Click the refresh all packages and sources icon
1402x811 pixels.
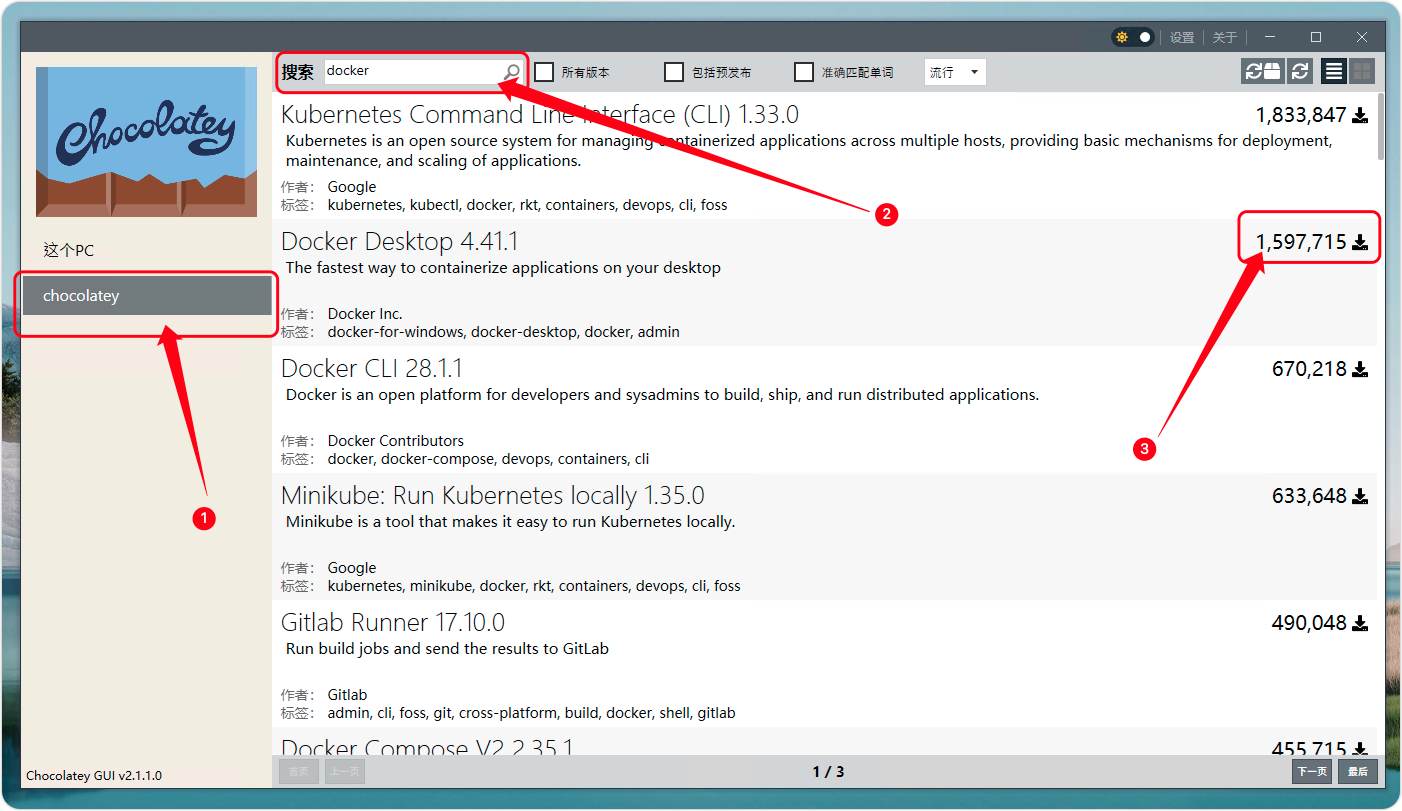point(1262,71)
